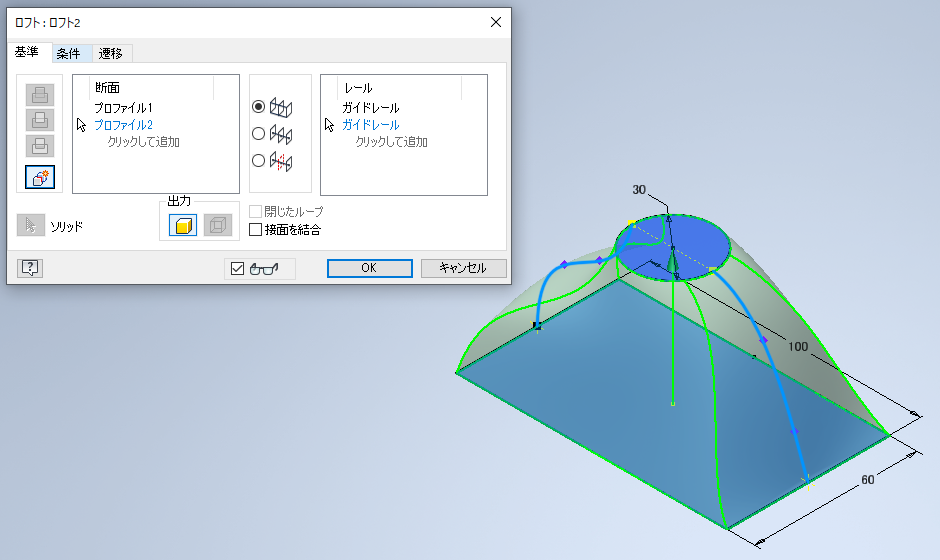Select the top pattern icon in left column
This screenshot has height=560, width=940.
pyautogui.click(x=40, y=95)
